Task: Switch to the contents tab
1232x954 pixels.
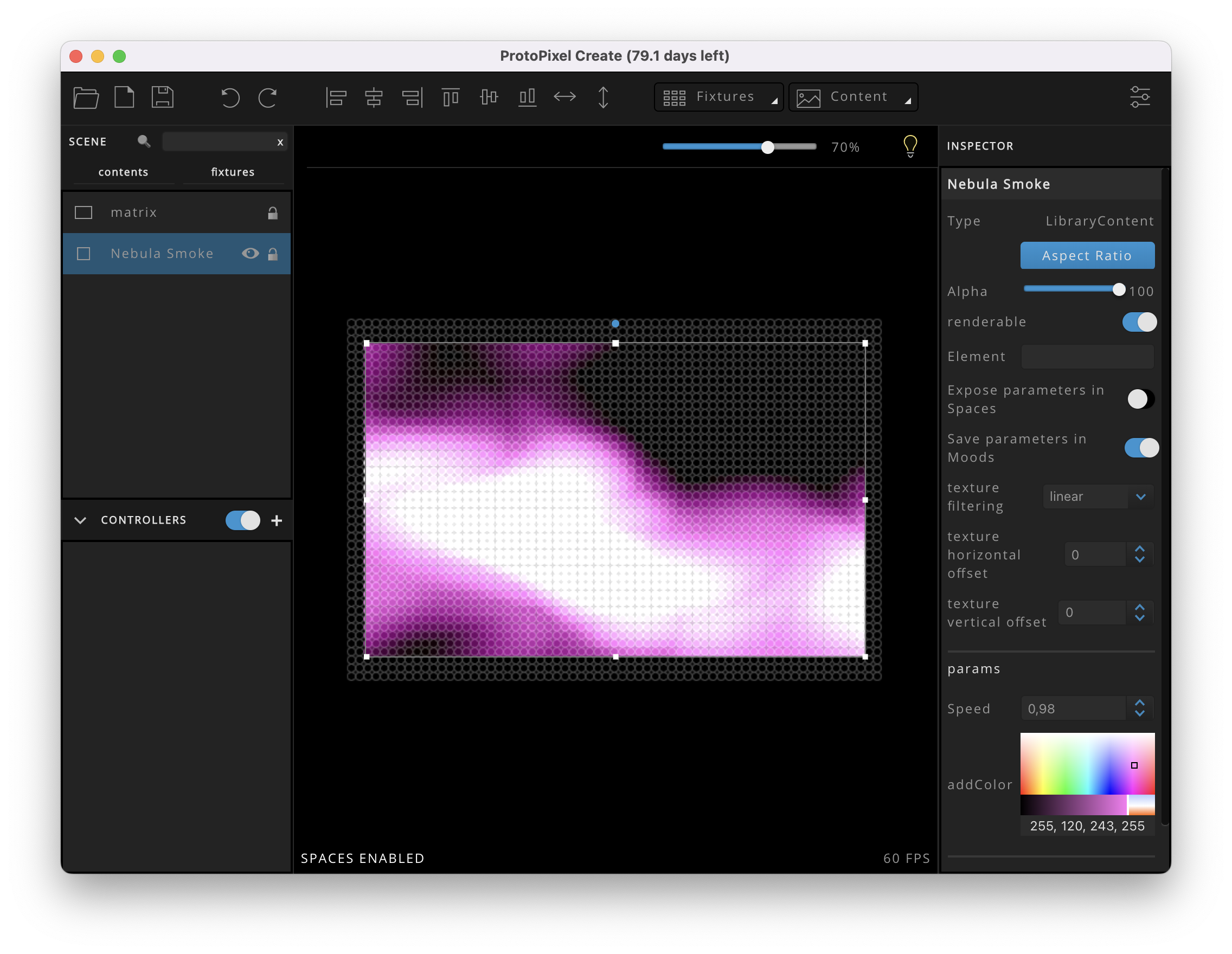Action: pos(123,172)
